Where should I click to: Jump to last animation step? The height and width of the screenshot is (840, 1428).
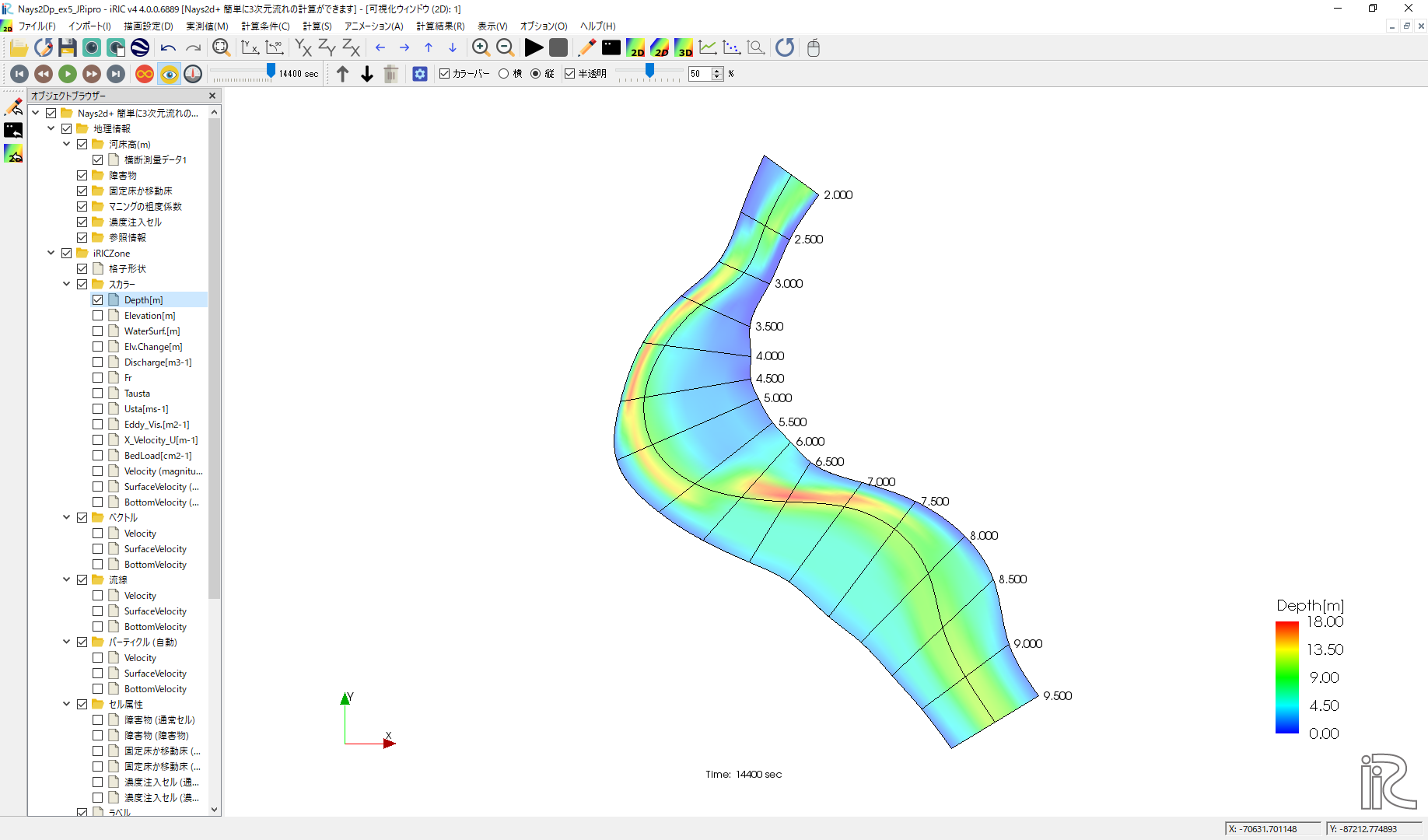[116, 74]
